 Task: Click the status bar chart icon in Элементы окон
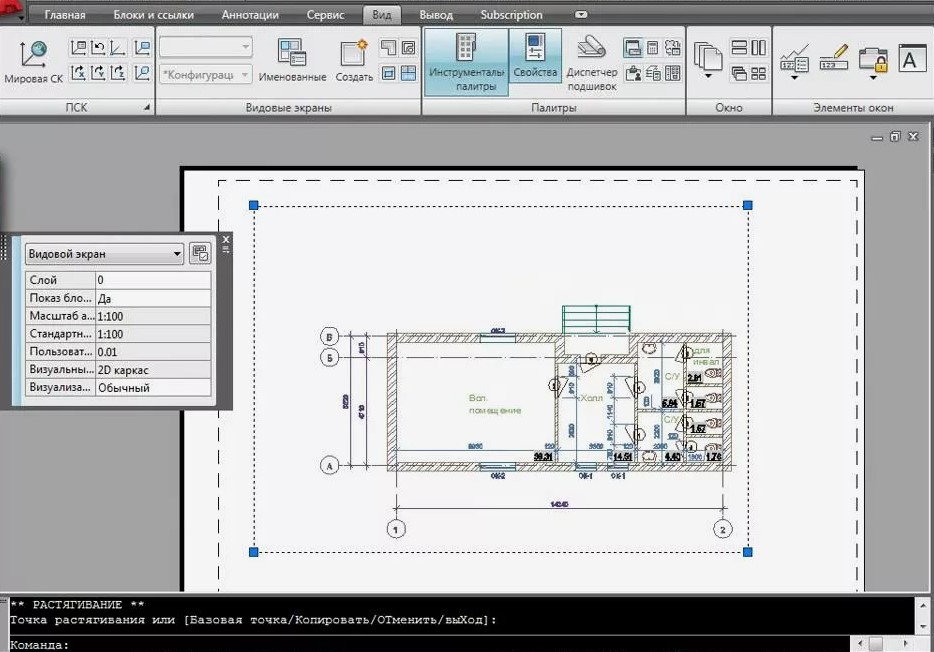click(x=795, y=57)
